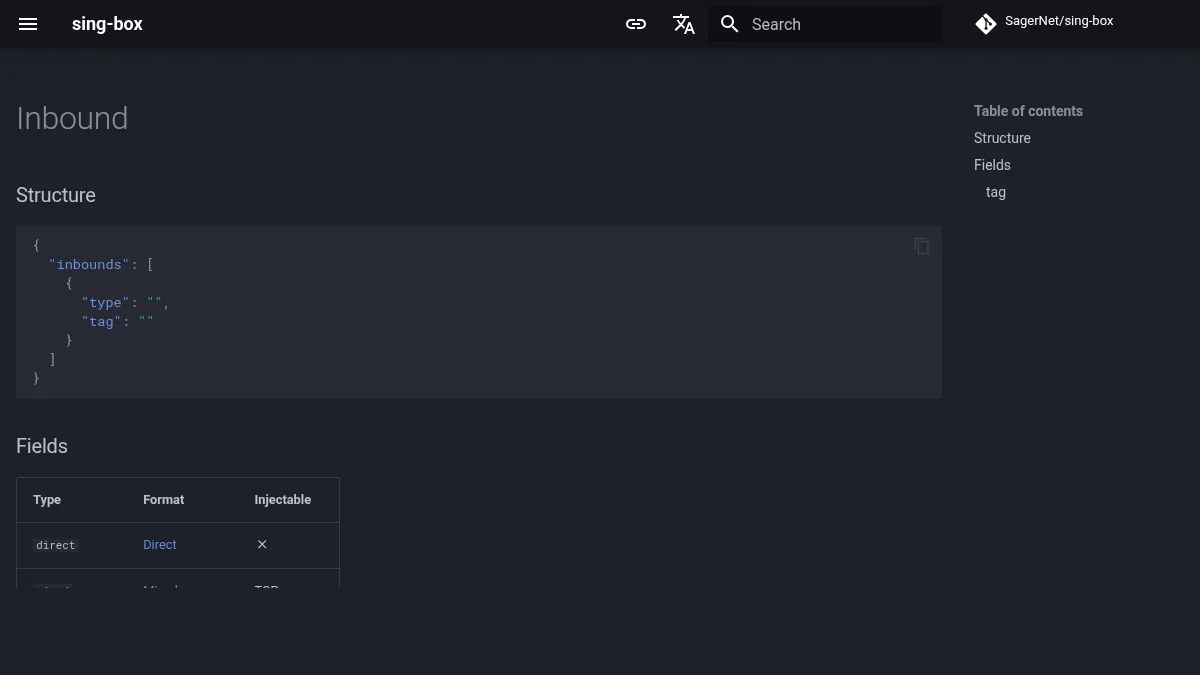Click the "inbounds" key in the code
The width and height of the screenshot is (1200, 675).
(x=90, y=264)
